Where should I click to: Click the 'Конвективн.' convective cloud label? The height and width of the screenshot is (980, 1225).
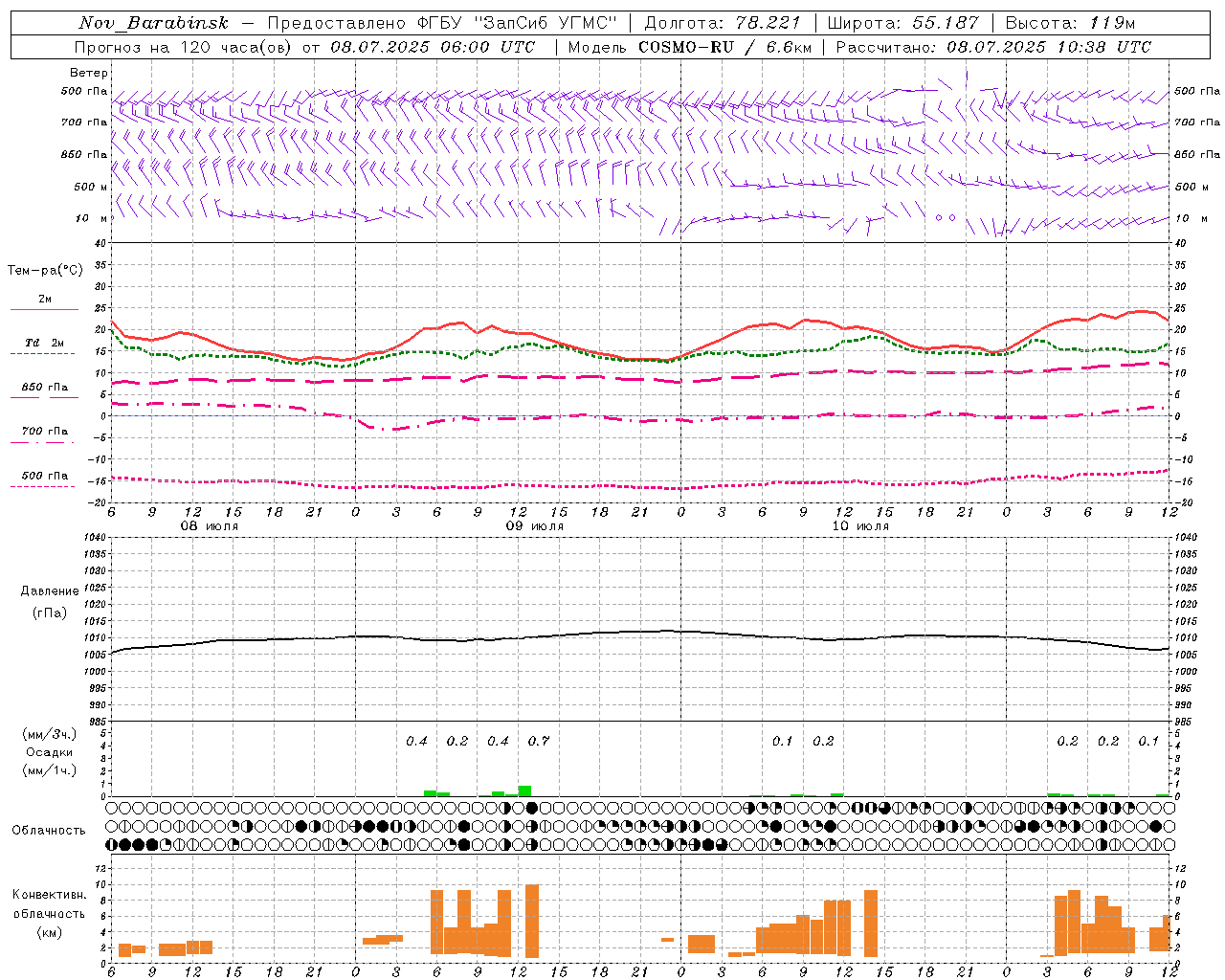50,895
